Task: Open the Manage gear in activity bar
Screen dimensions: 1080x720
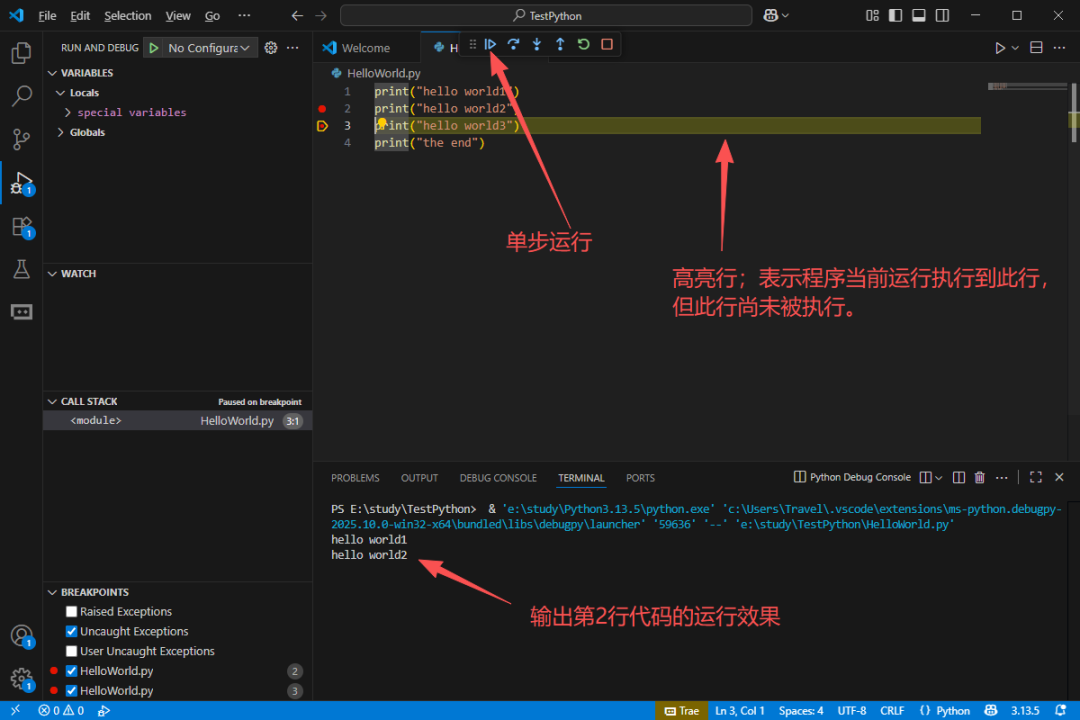Action: [x=21, y=679]
